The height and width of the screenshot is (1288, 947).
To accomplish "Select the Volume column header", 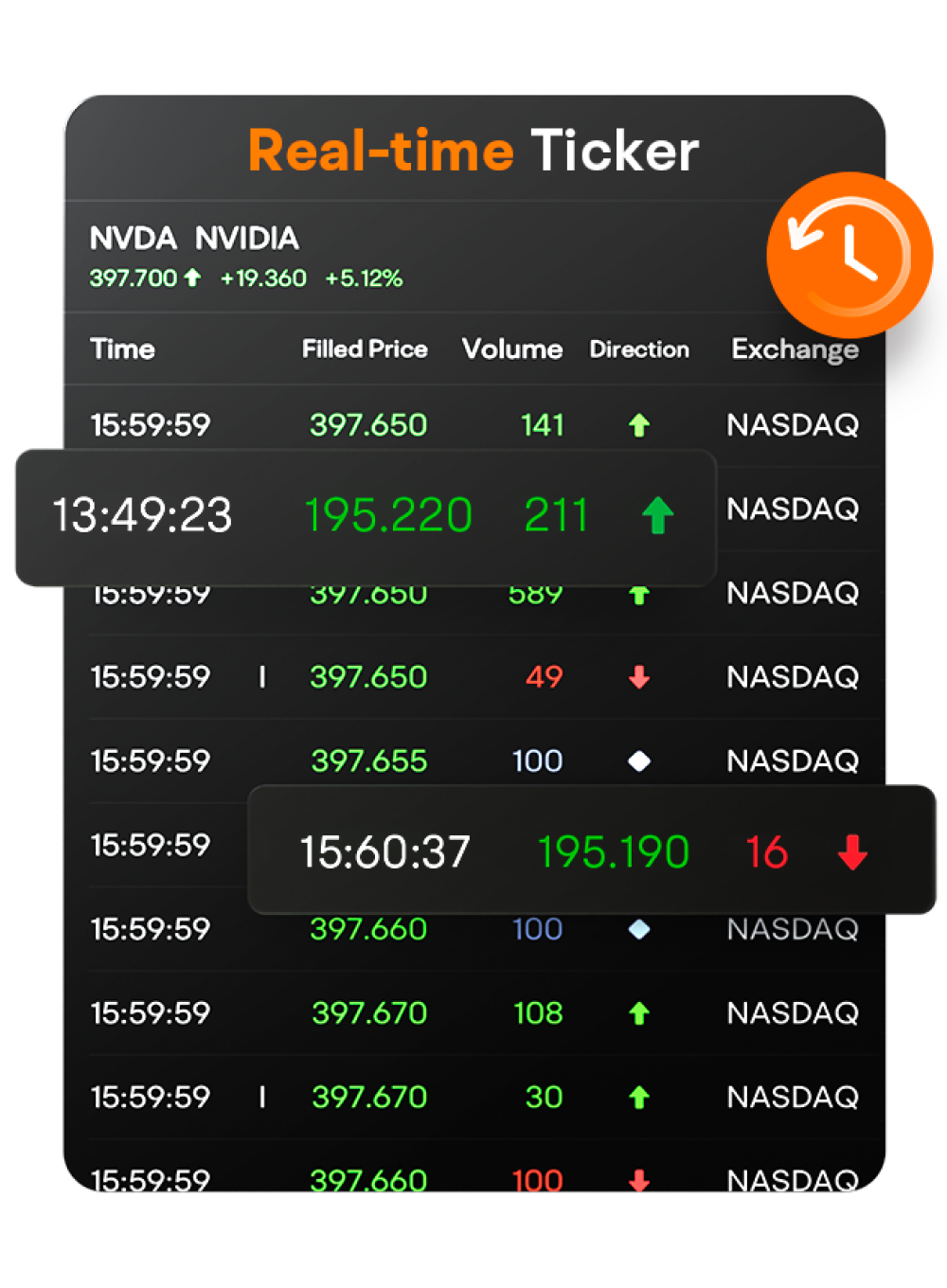I will point(511,349).
